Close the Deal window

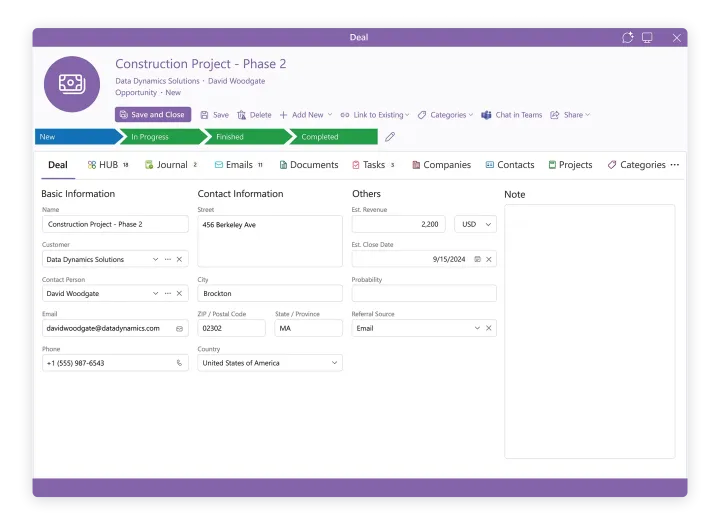(x=676, y=38)
